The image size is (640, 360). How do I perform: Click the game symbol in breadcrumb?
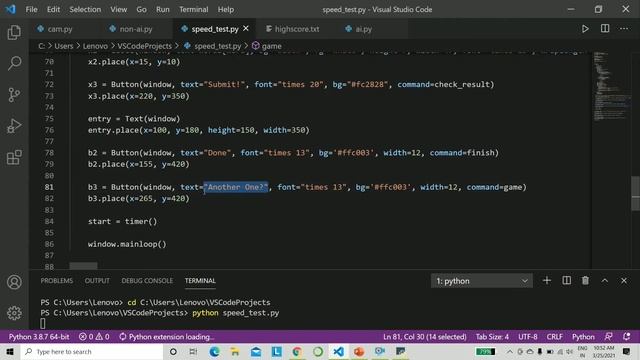(x=271, y=46)
